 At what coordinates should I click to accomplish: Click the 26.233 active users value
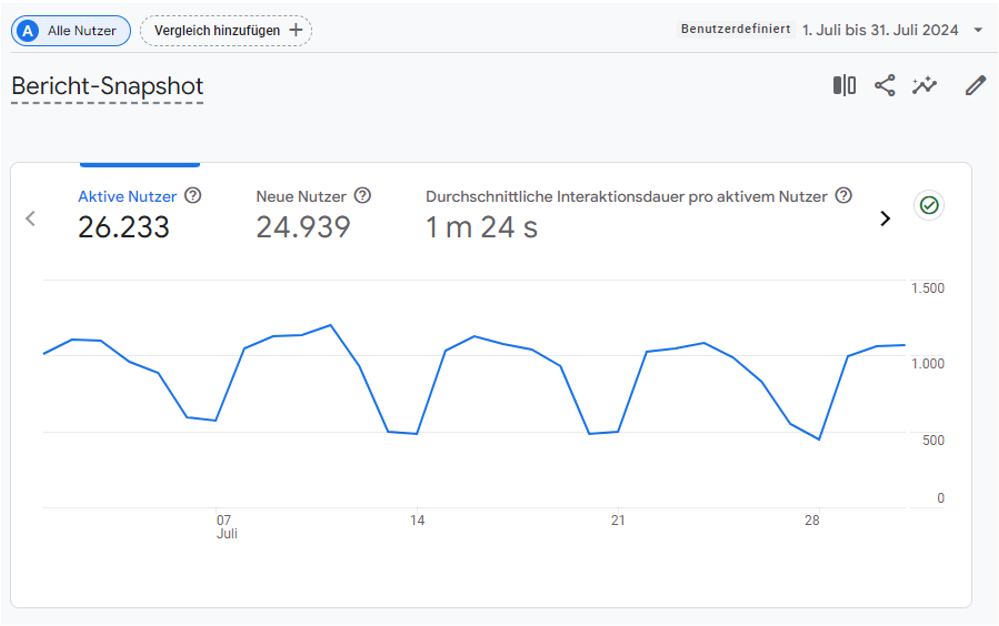tap(124, 227)
